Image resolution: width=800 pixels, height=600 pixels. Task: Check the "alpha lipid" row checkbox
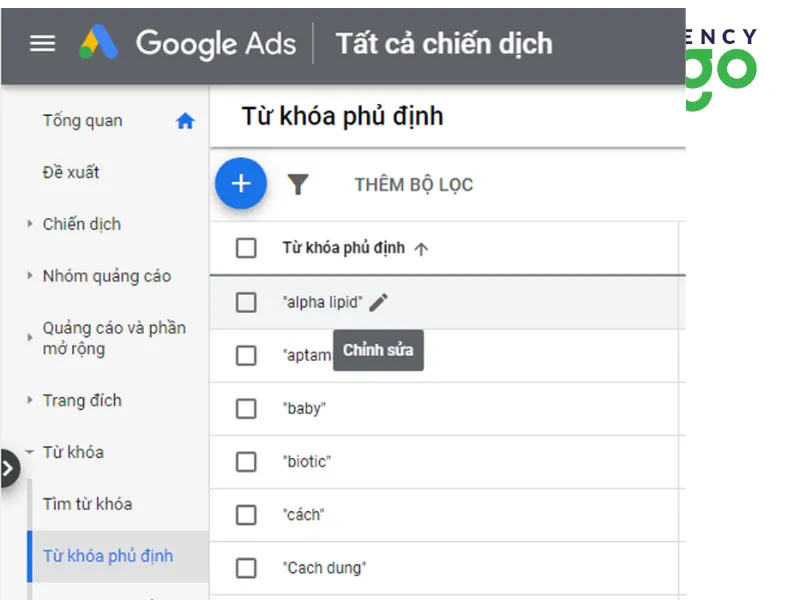(x=244, y=301)
